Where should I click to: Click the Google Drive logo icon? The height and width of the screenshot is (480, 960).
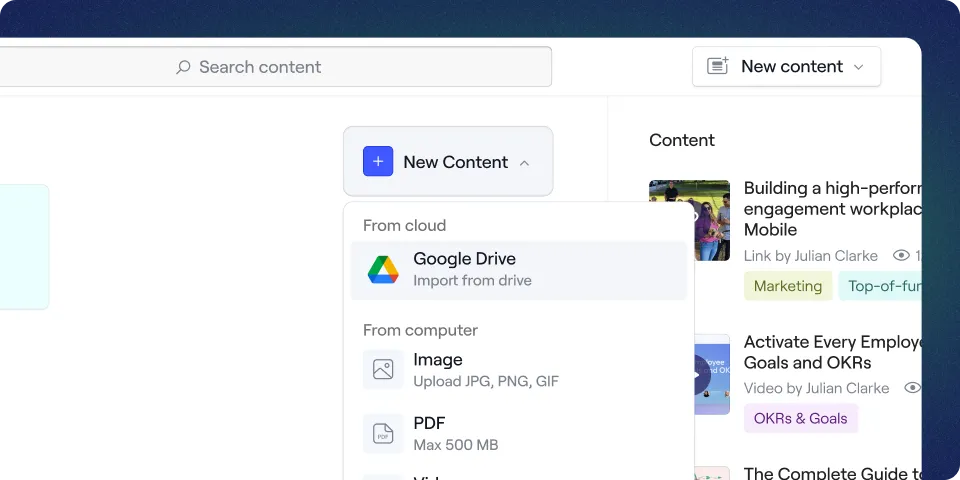(383, 270)
